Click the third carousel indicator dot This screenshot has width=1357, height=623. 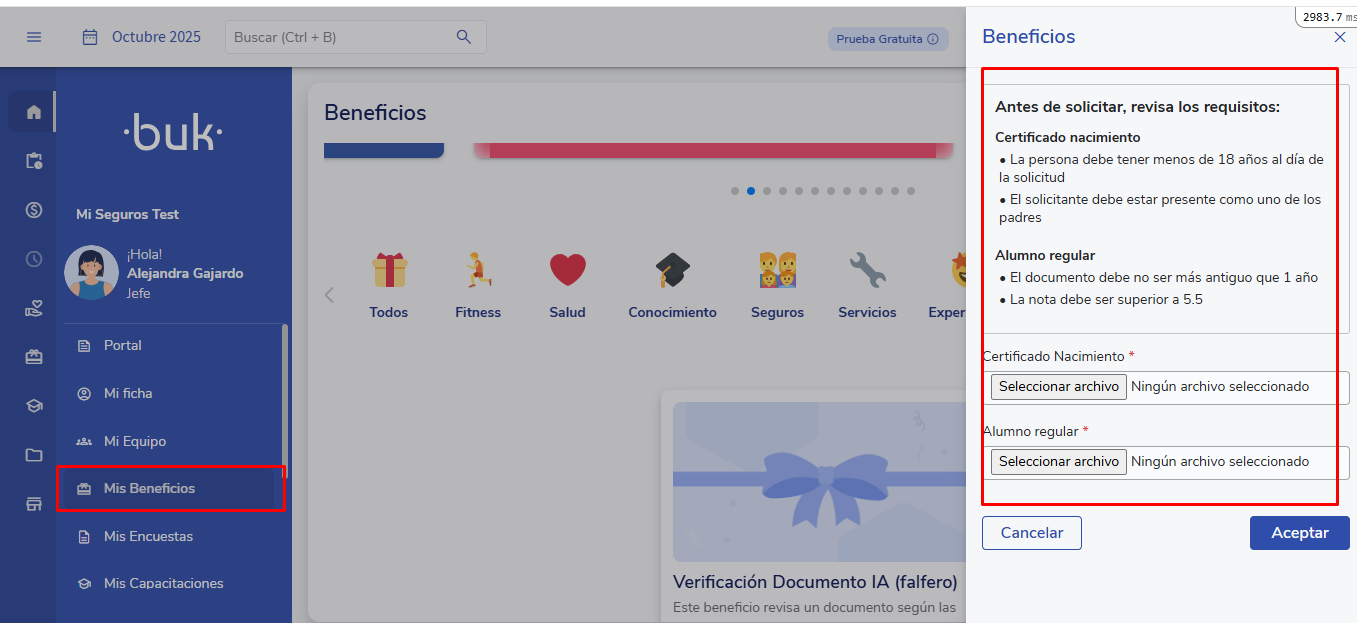(x=767, y=191)
